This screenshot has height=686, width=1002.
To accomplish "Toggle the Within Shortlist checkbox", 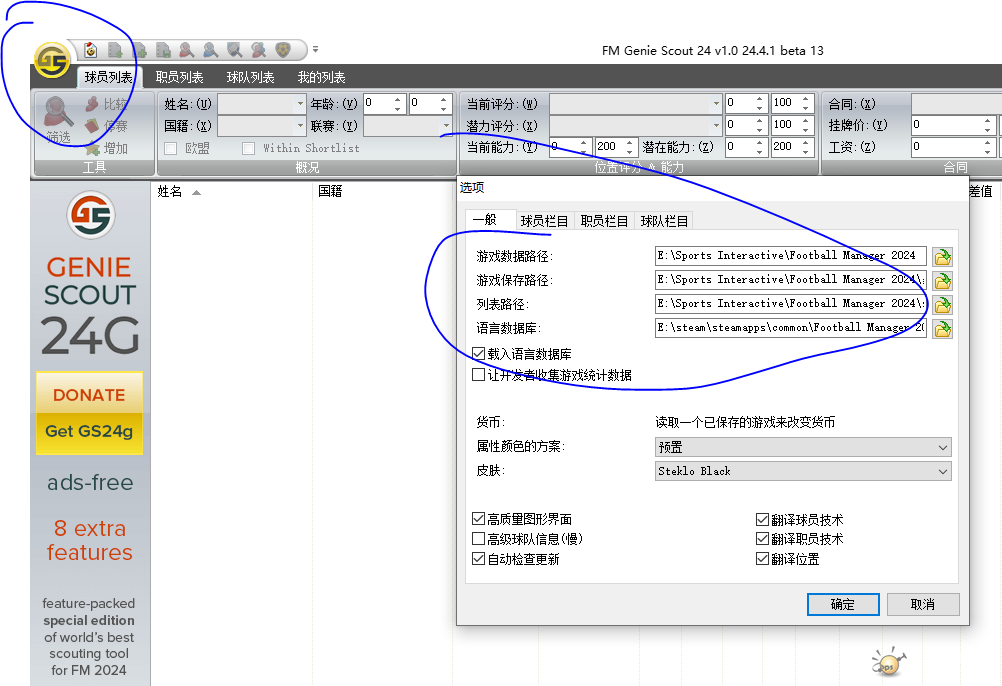I will (x=249, y=148).
